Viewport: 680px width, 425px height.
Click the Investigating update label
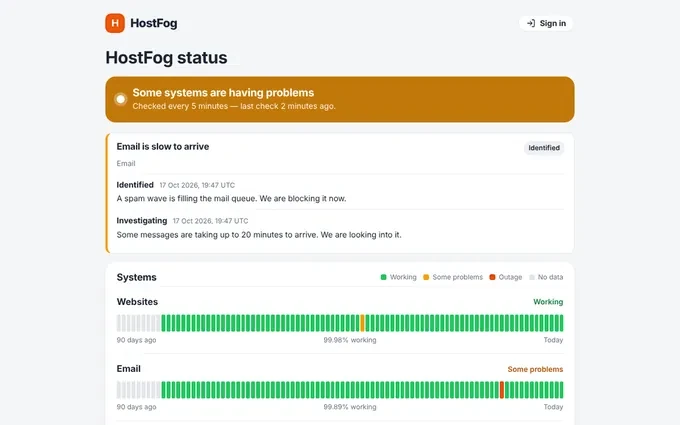click(142, 221)
